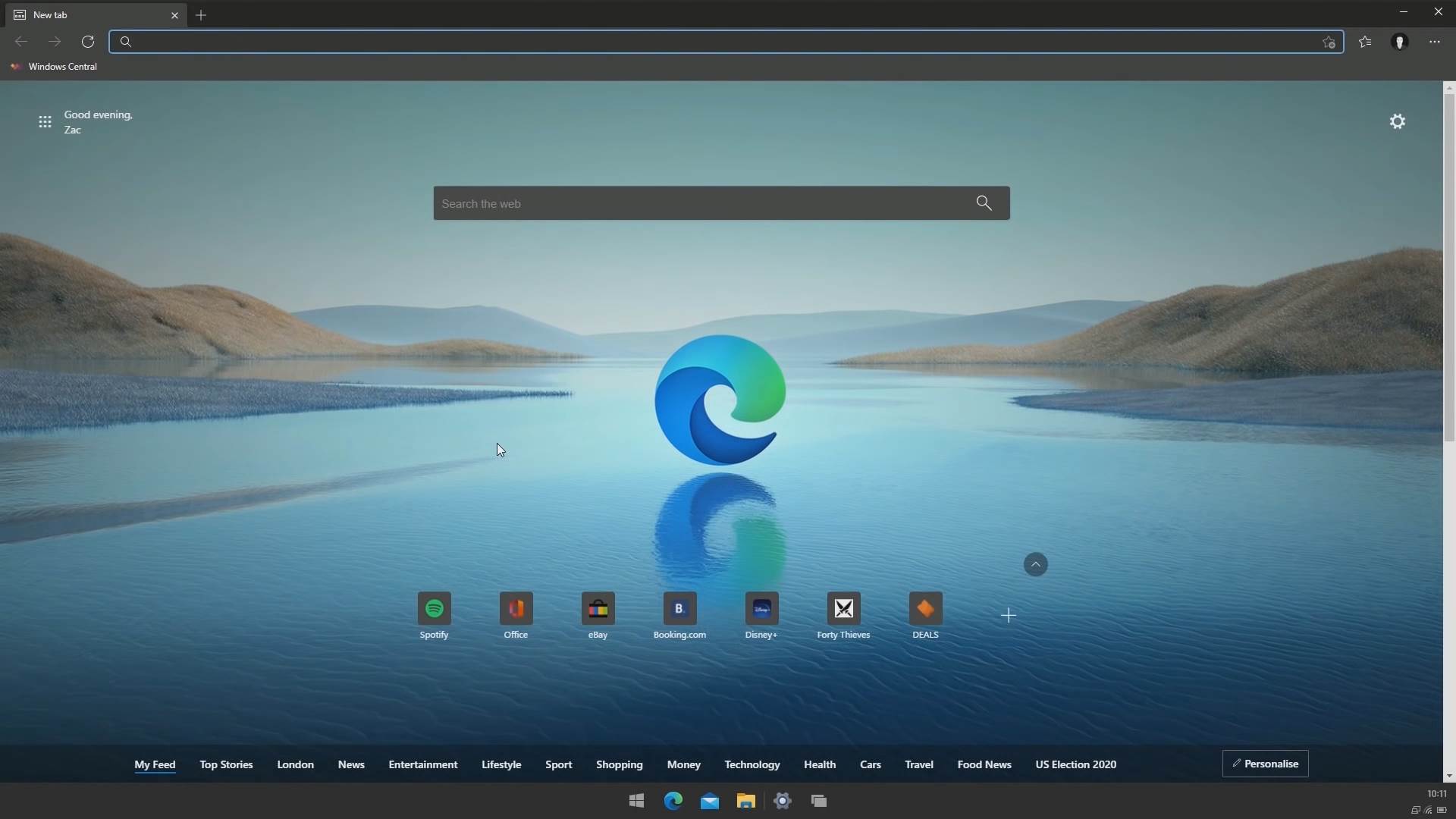Open the page settings gear
The height and width of the screenshot is (819, 1456).
[1398, 121]
